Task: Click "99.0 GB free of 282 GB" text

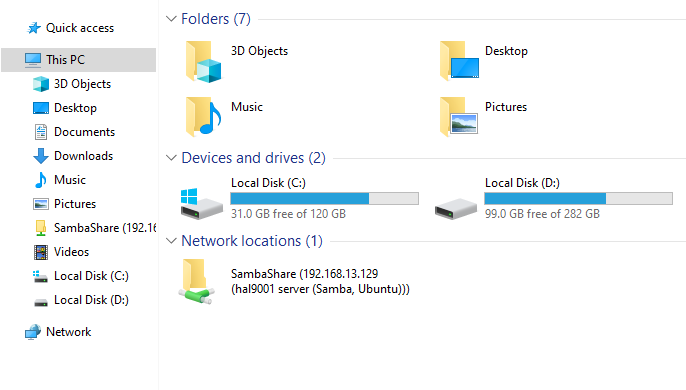Action: 542,214
